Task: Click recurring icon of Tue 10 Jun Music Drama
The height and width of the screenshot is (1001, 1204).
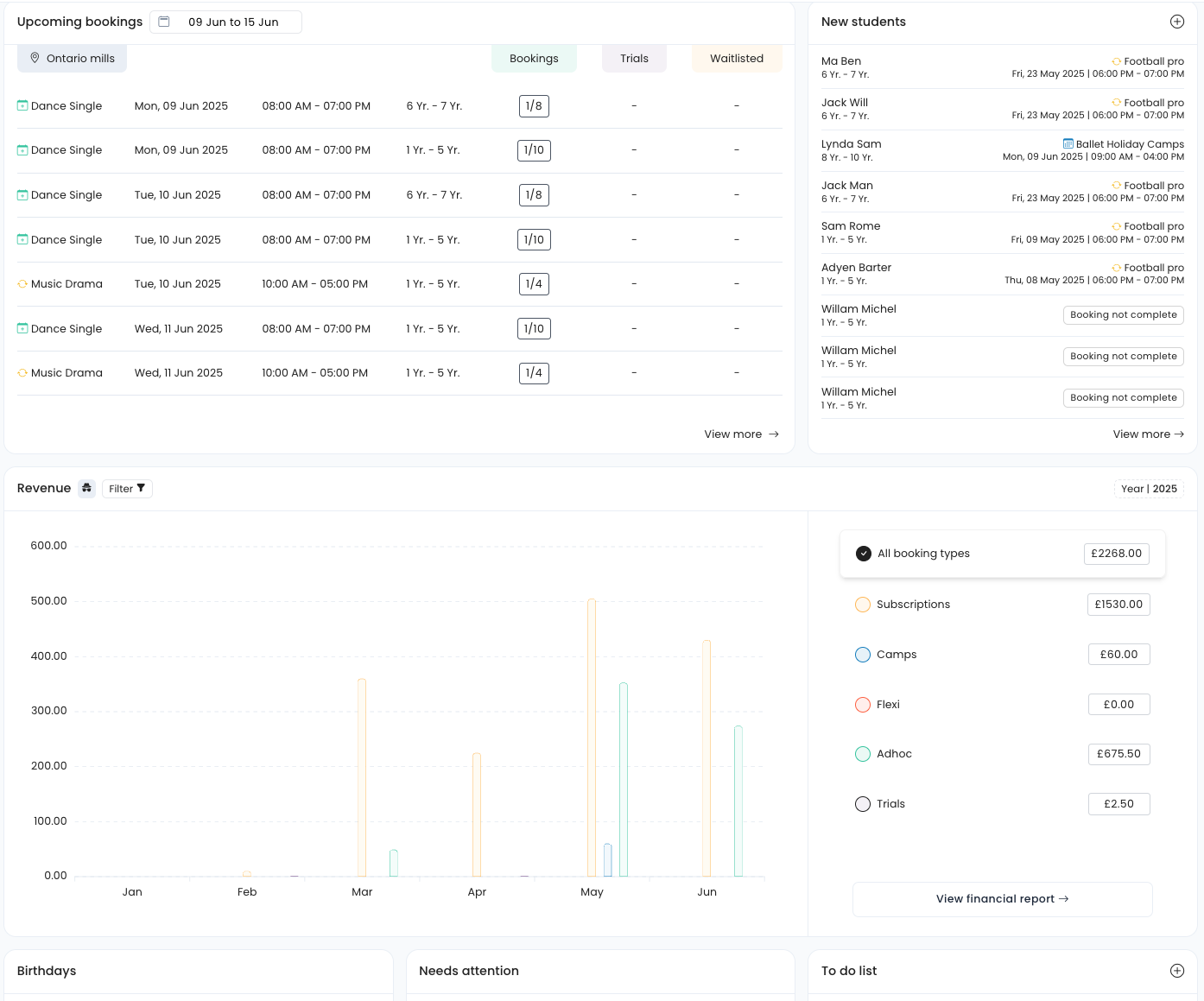Action: click(22, 283)
